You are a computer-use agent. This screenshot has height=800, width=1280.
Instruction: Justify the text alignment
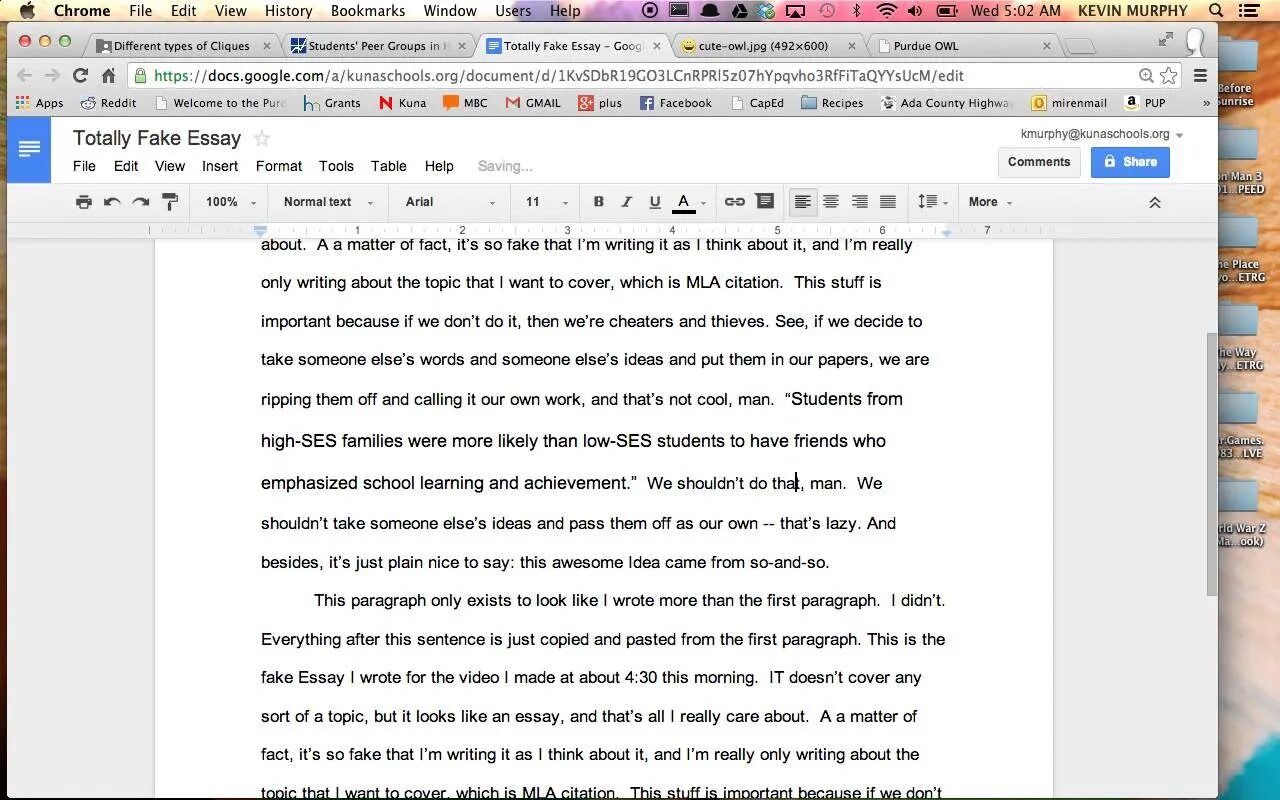[888, 202]
